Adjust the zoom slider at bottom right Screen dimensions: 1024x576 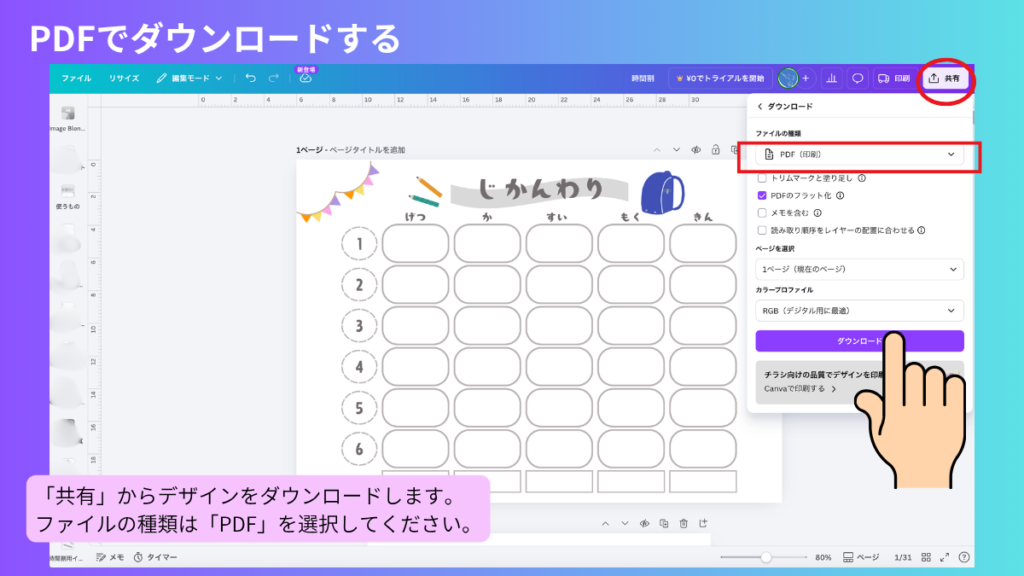(x=767, y=557)
